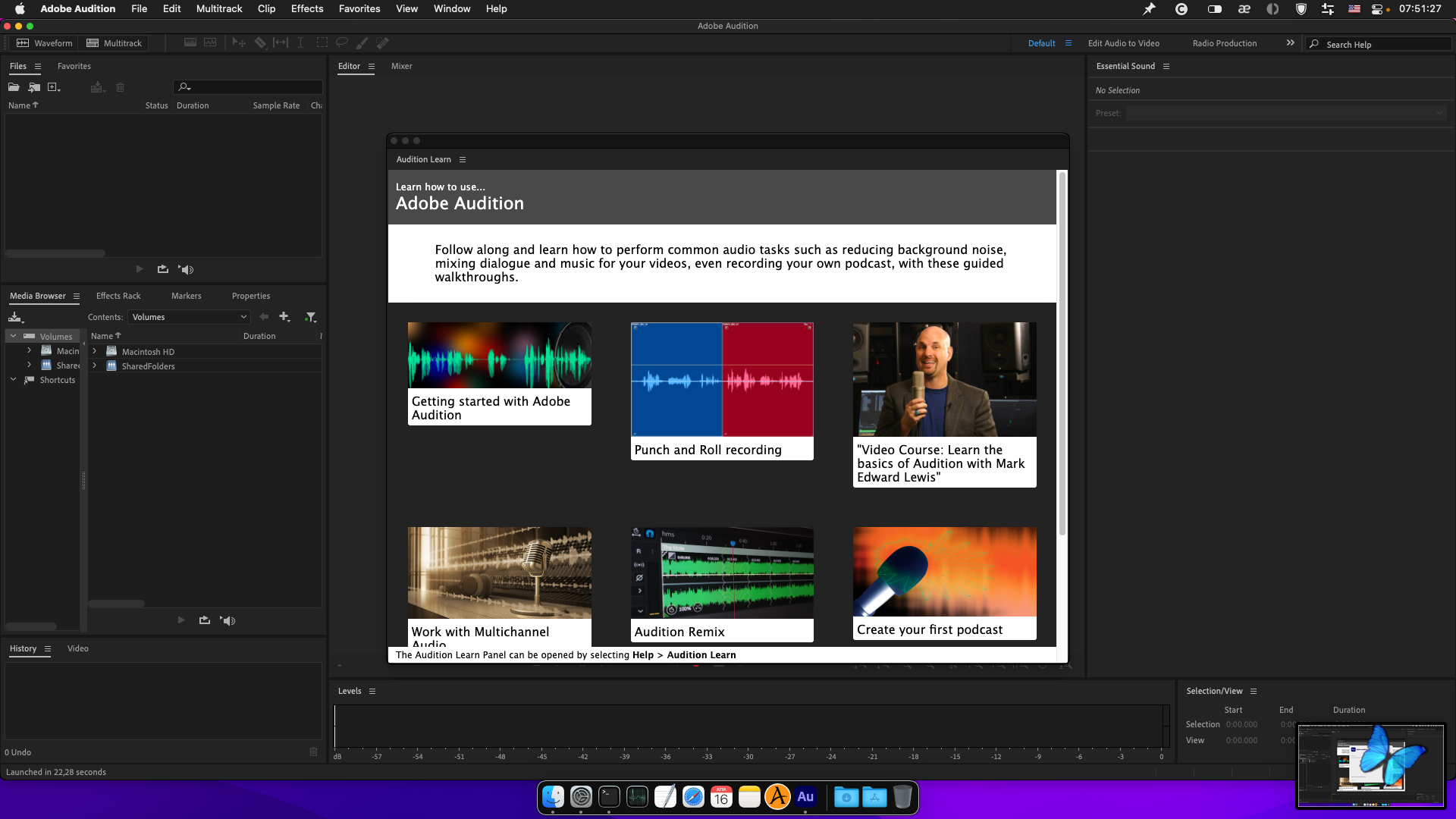Image resolution: width=1456 pixels, height=819 pixels.
Task: Open the Effects menu in the menu bar
Action: (x=306, y=8)
